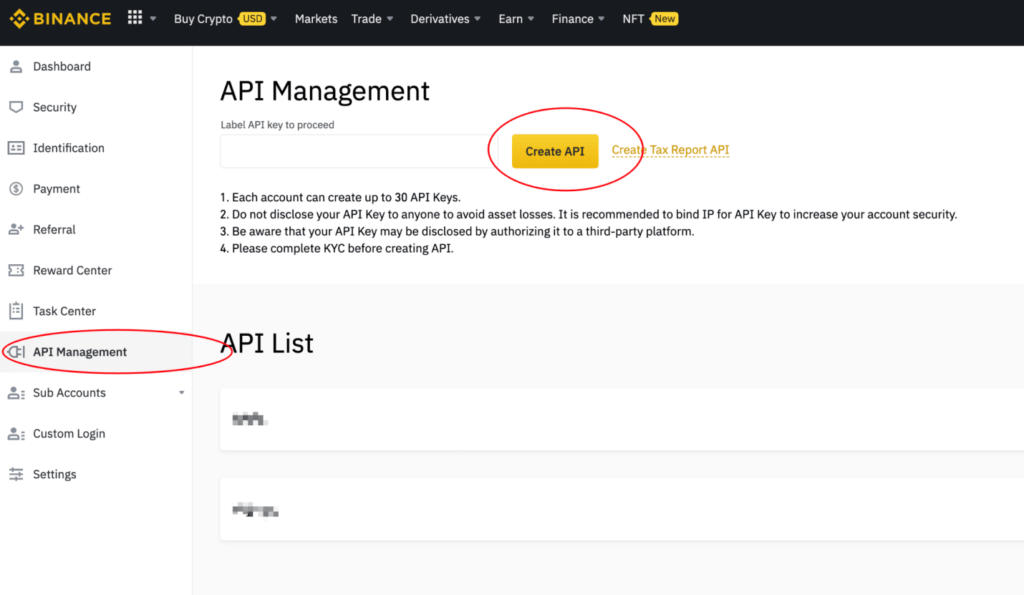Viewport: 1024px width, 595px height.
Task: Open the NFT menu with New badge
Action: point(650,18)
